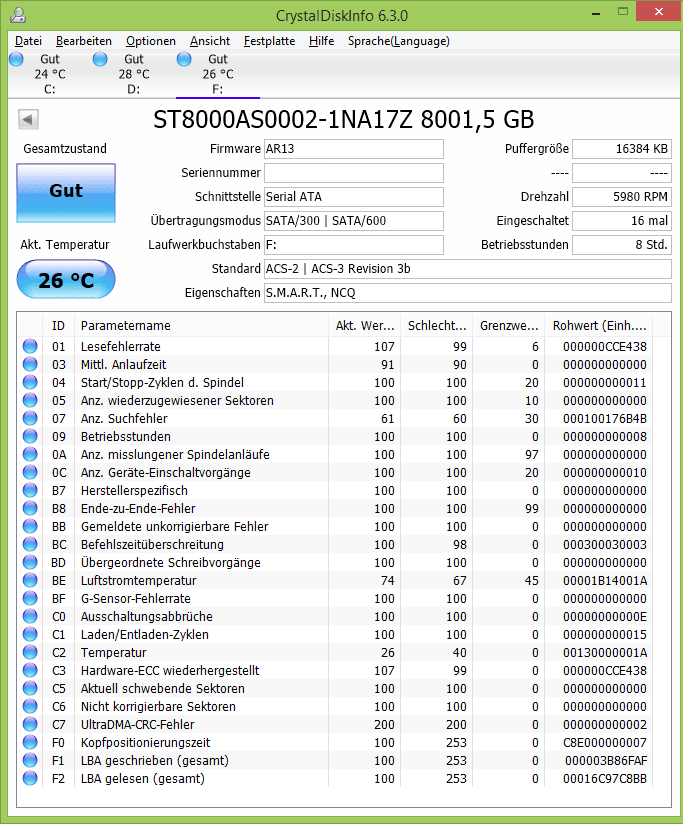
Task: Minimize the CrystalDiskInfo window
Action: click(596, 13)
